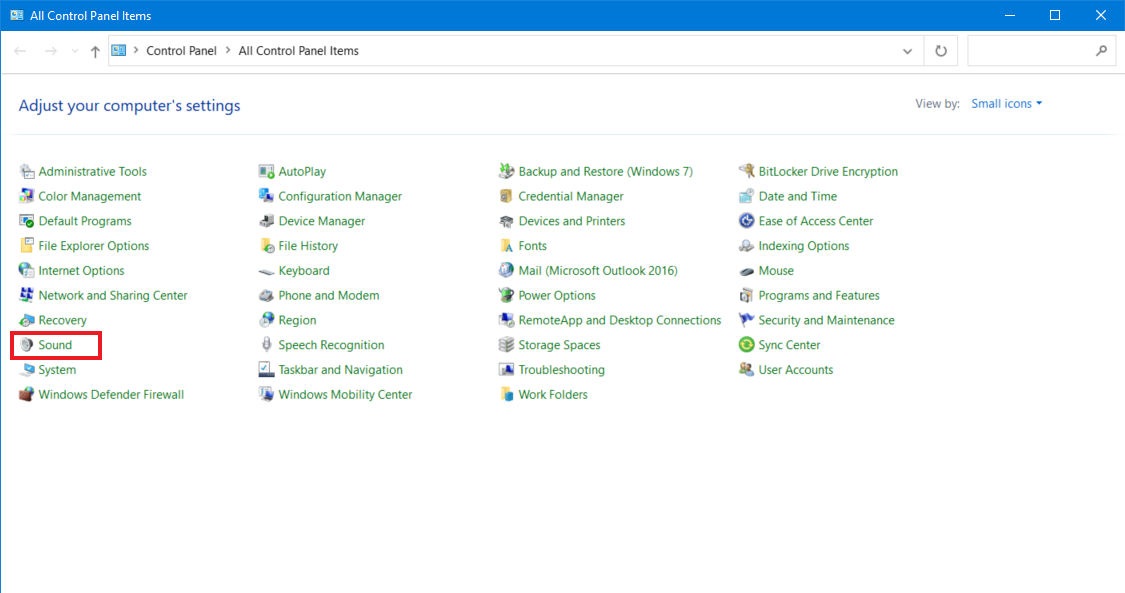The width and height of the screenshot is (1125, 593).
Task: Click the Fonts icon
Action: (x=507, y=246)
